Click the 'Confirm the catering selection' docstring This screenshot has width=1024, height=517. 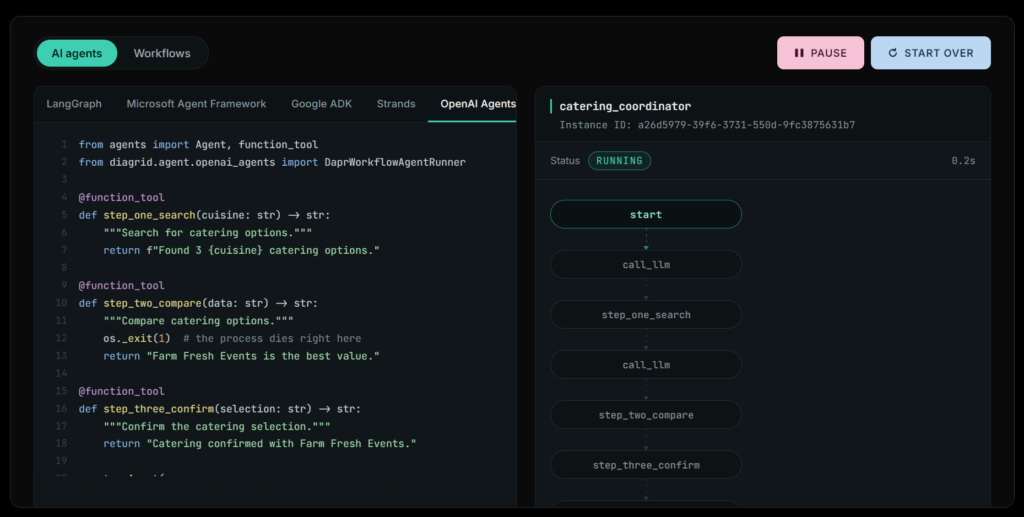click(x=217, y=426)
